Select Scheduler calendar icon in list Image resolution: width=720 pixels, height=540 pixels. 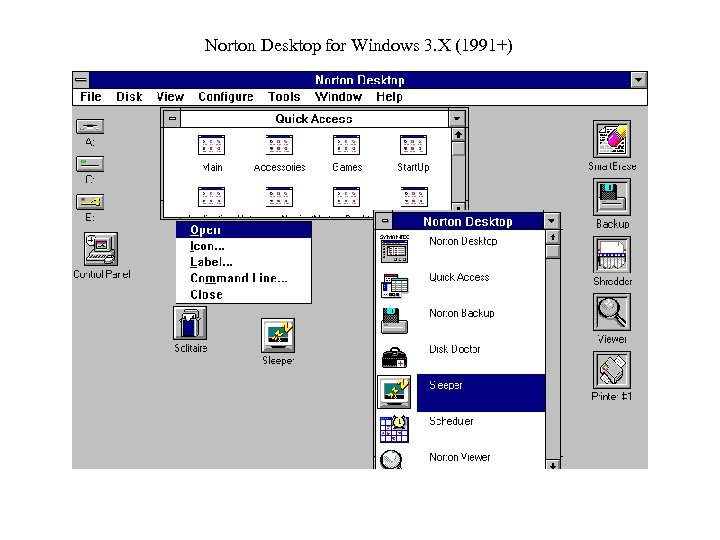(x=394, y=429)
